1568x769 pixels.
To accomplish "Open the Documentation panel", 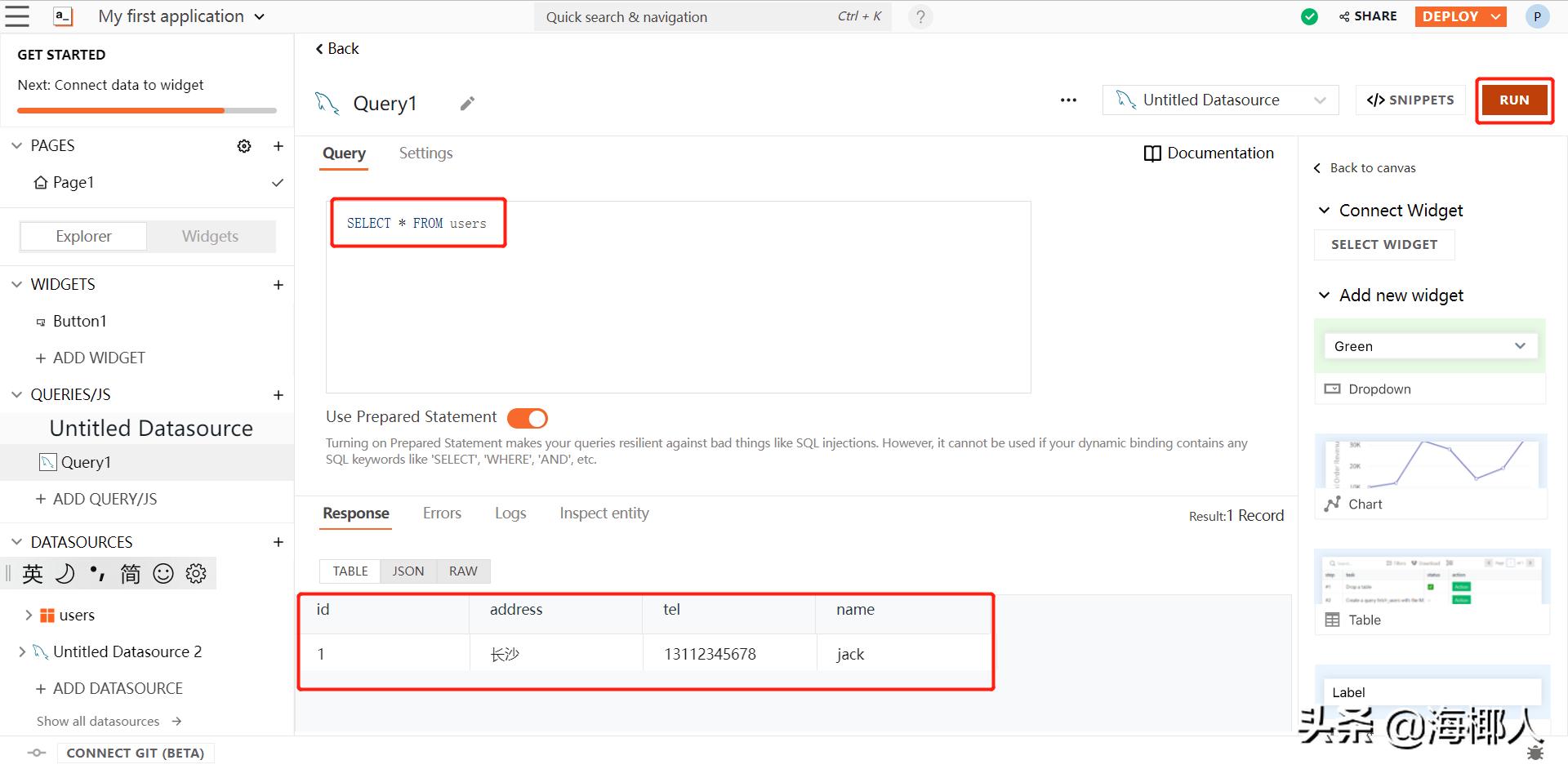I will (1209, 153).
